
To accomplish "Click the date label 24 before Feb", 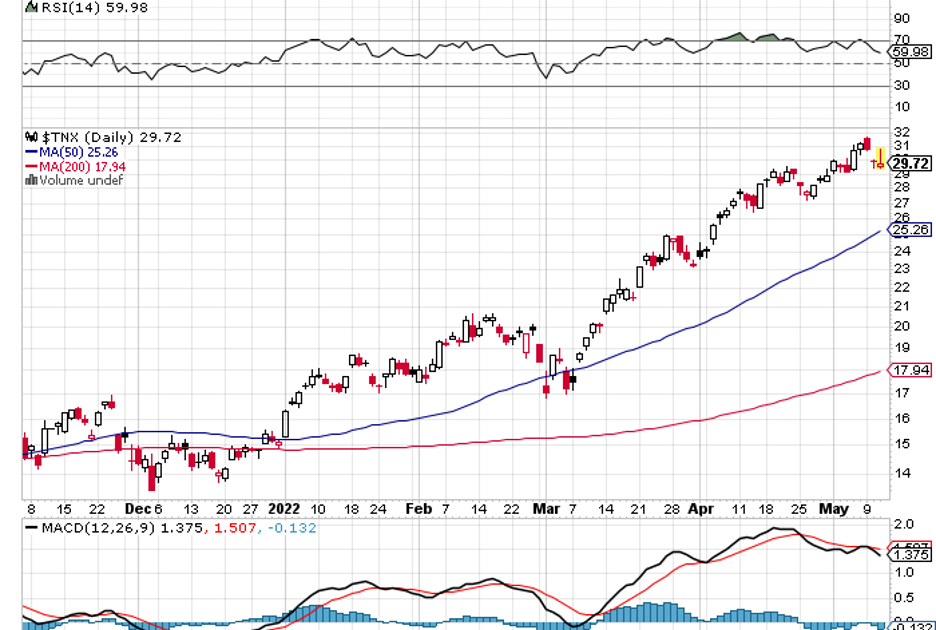I will tap(379, 509).
